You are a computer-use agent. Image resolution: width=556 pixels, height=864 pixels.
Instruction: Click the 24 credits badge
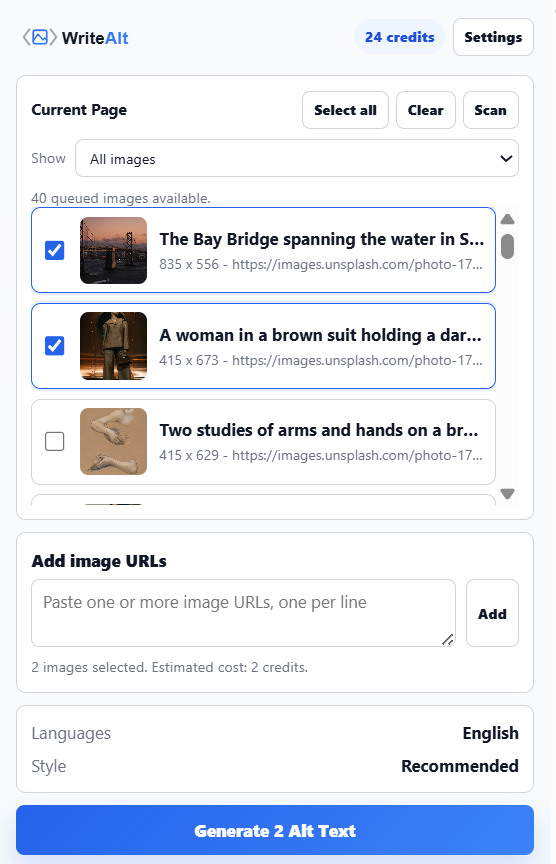tap(400, 37)
